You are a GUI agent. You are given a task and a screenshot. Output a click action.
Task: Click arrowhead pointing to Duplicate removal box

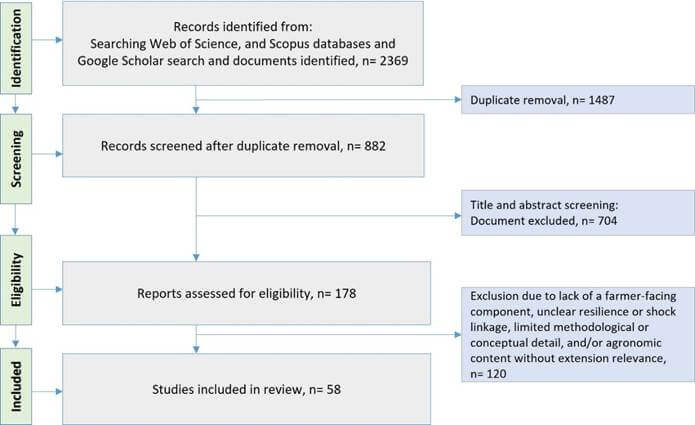[x=458, y=100]
